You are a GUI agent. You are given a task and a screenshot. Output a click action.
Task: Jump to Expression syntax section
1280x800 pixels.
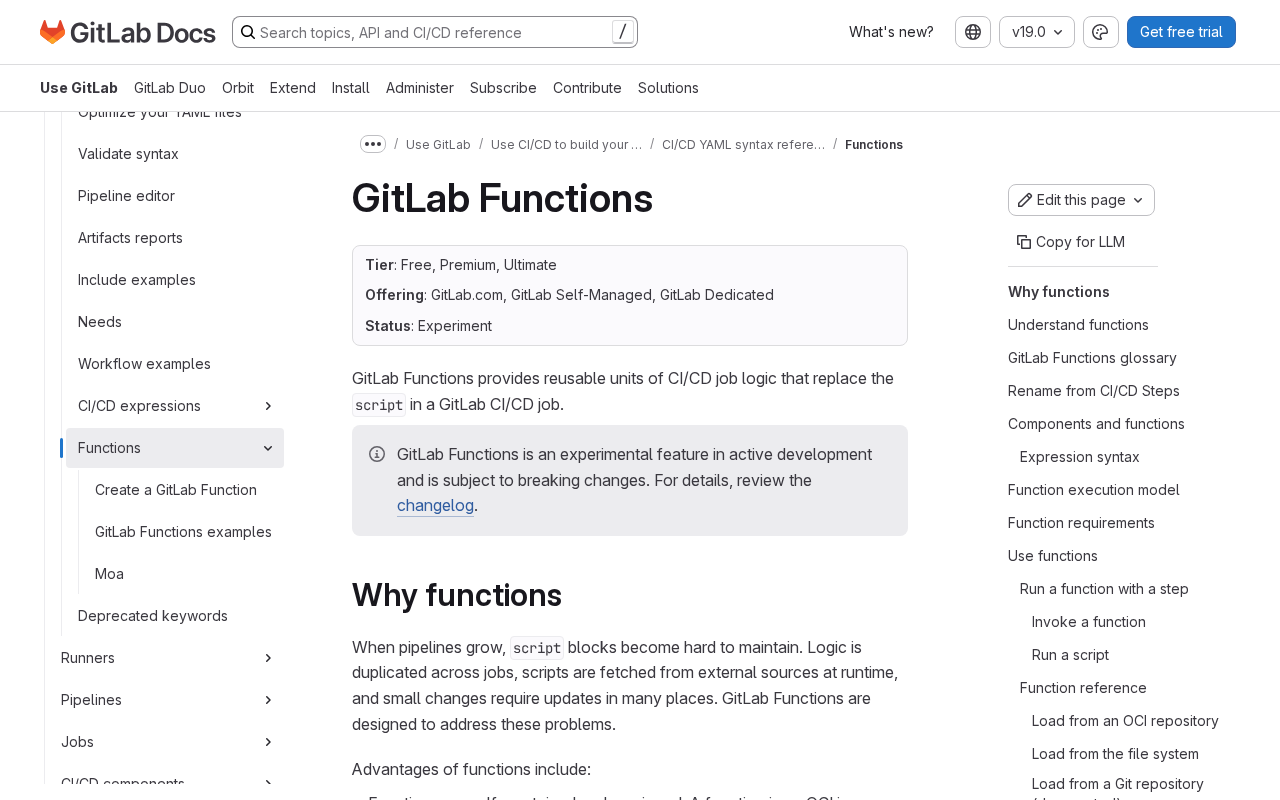pos(1080,457)
